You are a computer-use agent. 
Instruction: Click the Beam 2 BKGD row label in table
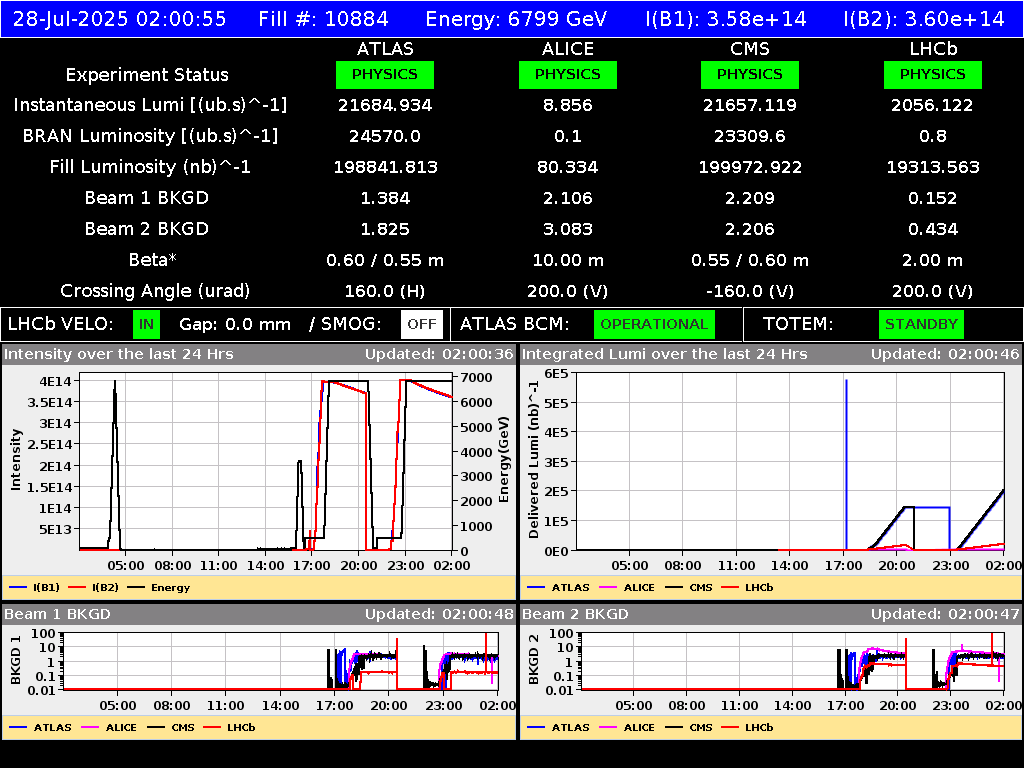point(147,229)
